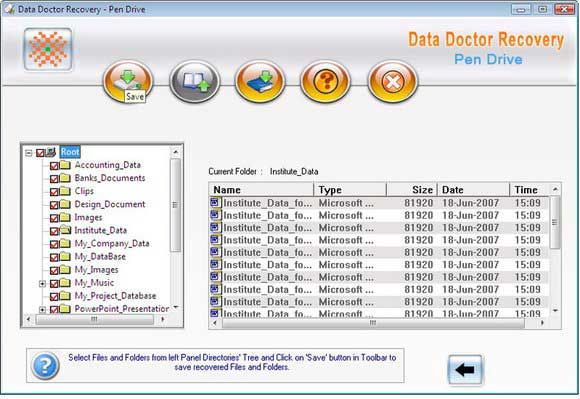Click the black back arrow button
Viewport: 580px width, 399px height.
coord(465,369)
